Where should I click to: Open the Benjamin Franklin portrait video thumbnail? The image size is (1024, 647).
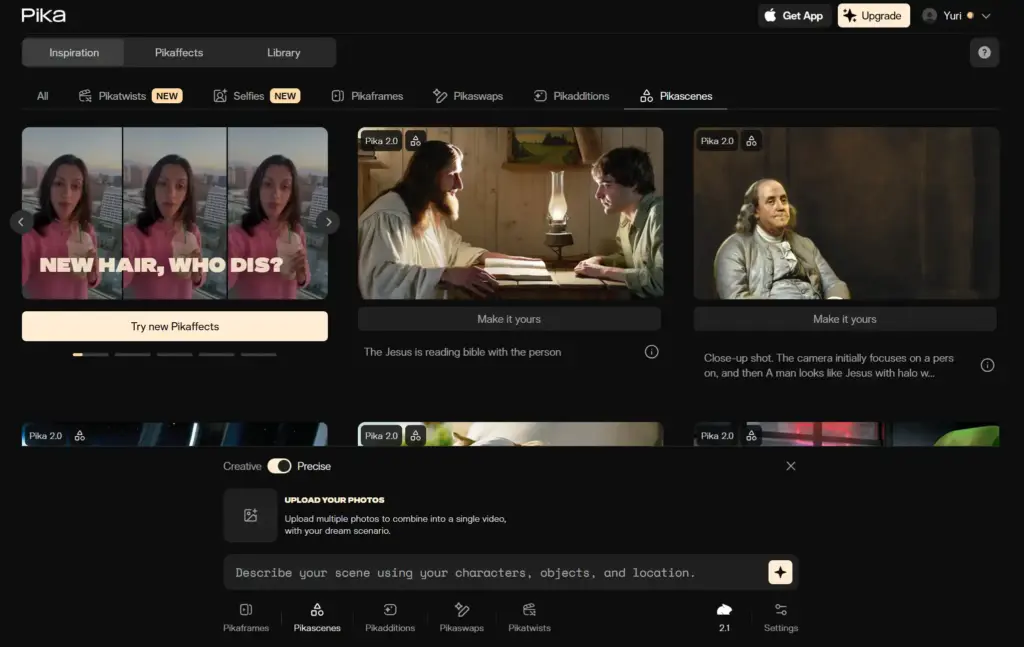[846, 213]
